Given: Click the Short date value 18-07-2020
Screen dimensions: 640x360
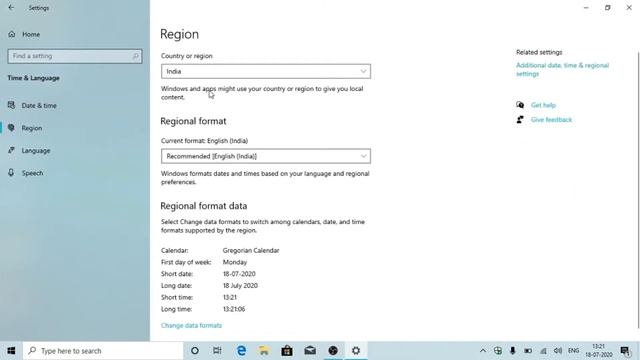Looking at the screenshot, I should [239, 274].
